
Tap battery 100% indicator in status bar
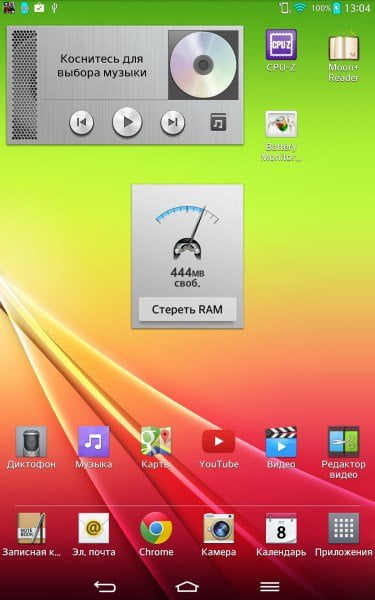(x=326, y=8)
